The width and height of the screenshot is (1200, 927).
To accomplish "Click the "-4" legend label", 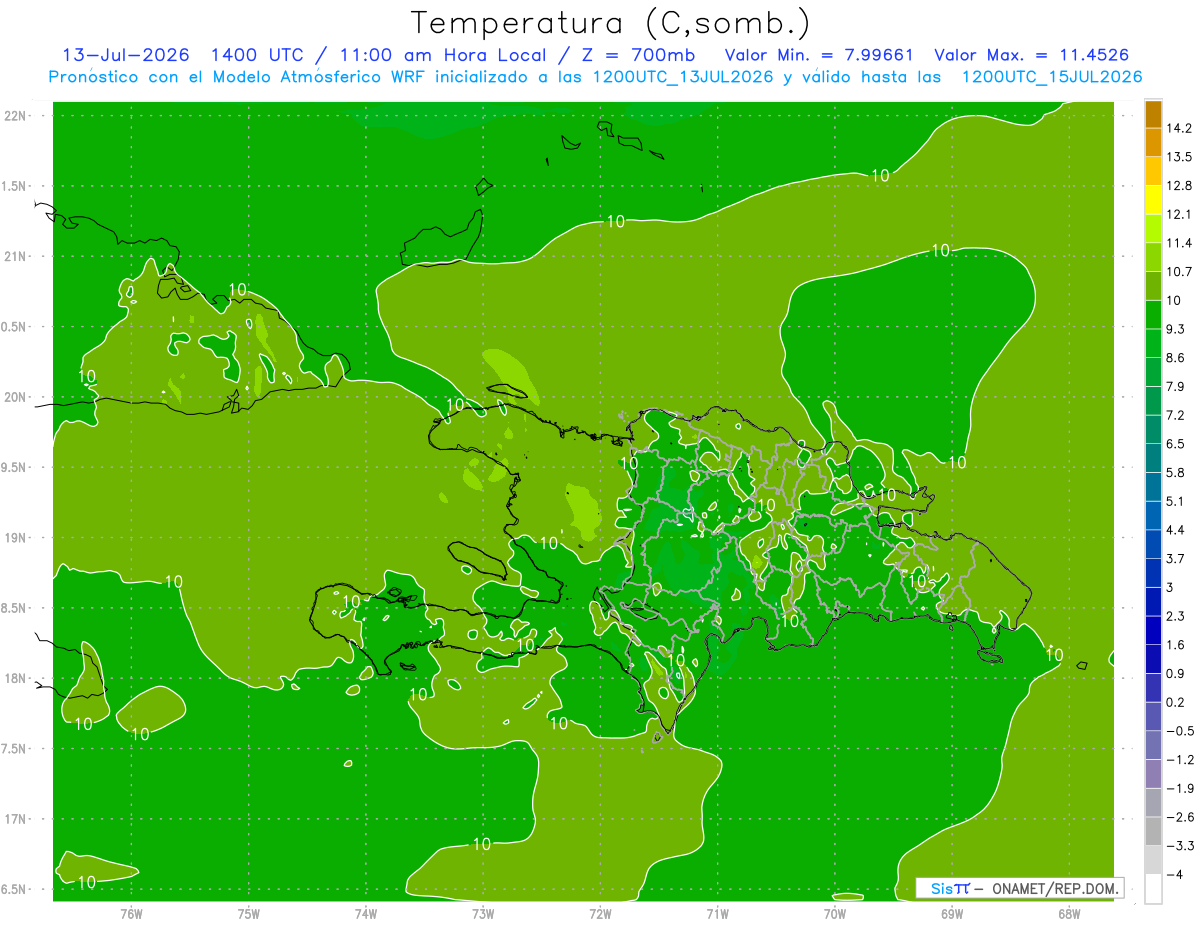I will tap(1174, 874).
